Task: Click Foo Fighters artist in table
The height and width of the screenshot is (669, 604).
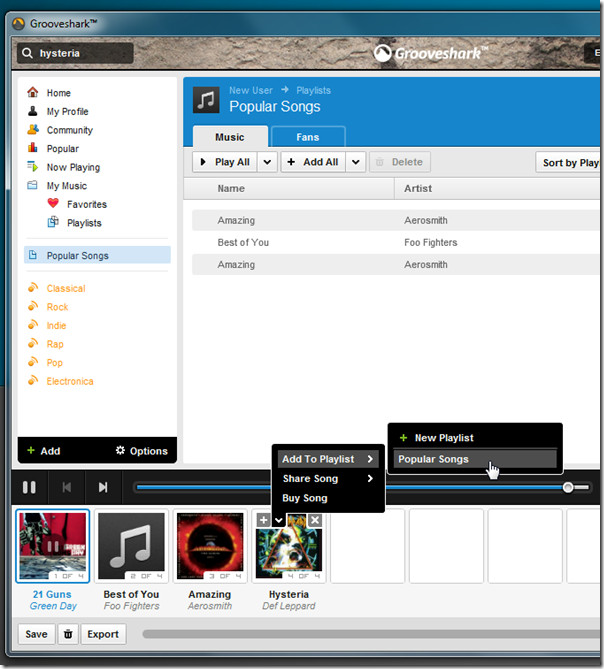Action: (431, 242)
